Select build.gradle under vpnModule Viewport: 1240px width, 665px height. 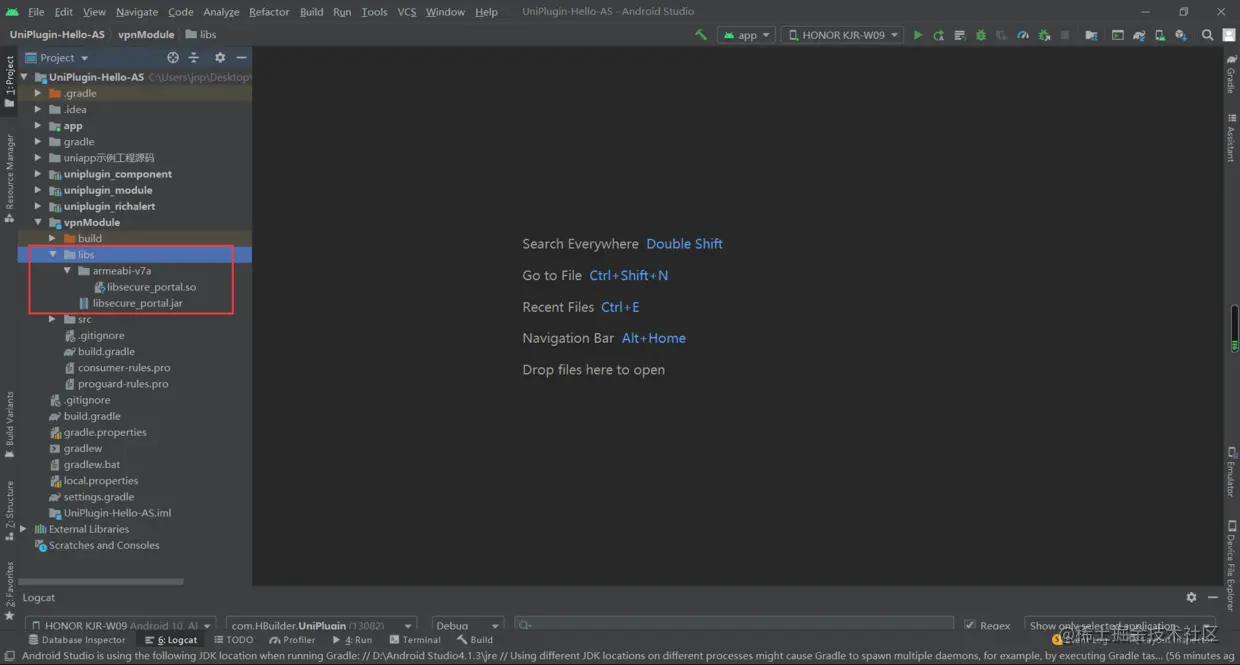(x=106, y=351)
